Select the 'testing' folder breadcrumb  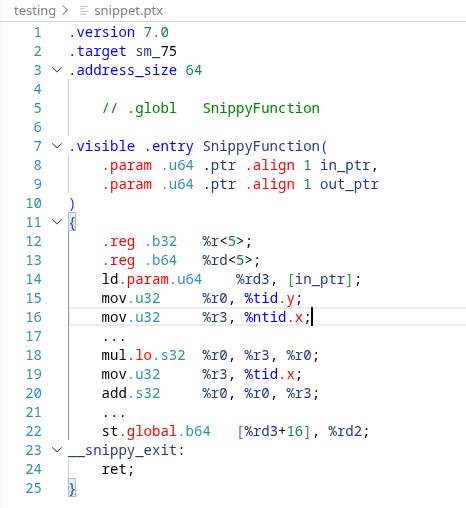point(35,11)
